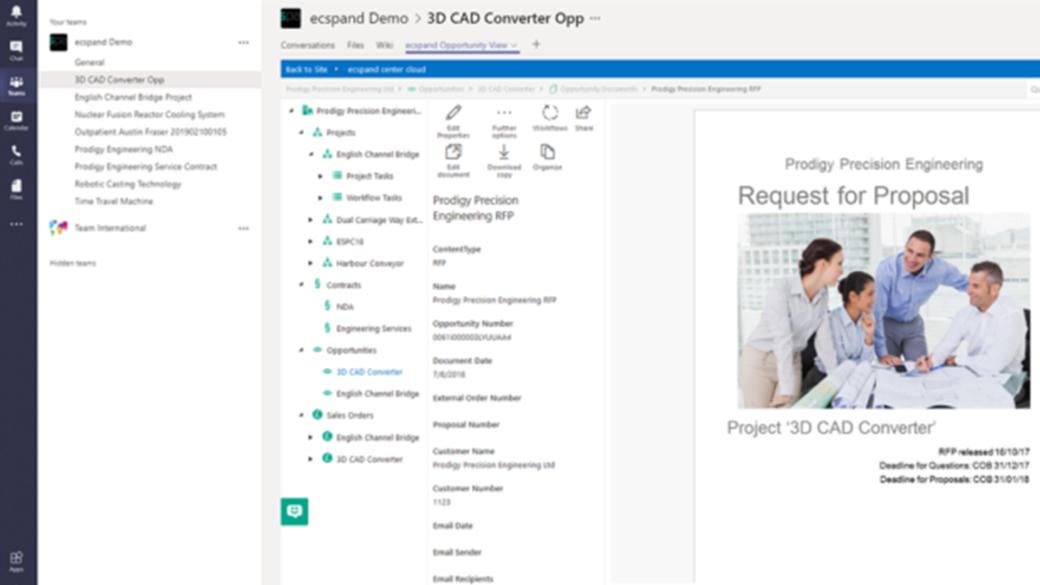Open Outpatient Austin Fraser 201902100105 channel
The image size is (1040, 585).
point(150,132)
